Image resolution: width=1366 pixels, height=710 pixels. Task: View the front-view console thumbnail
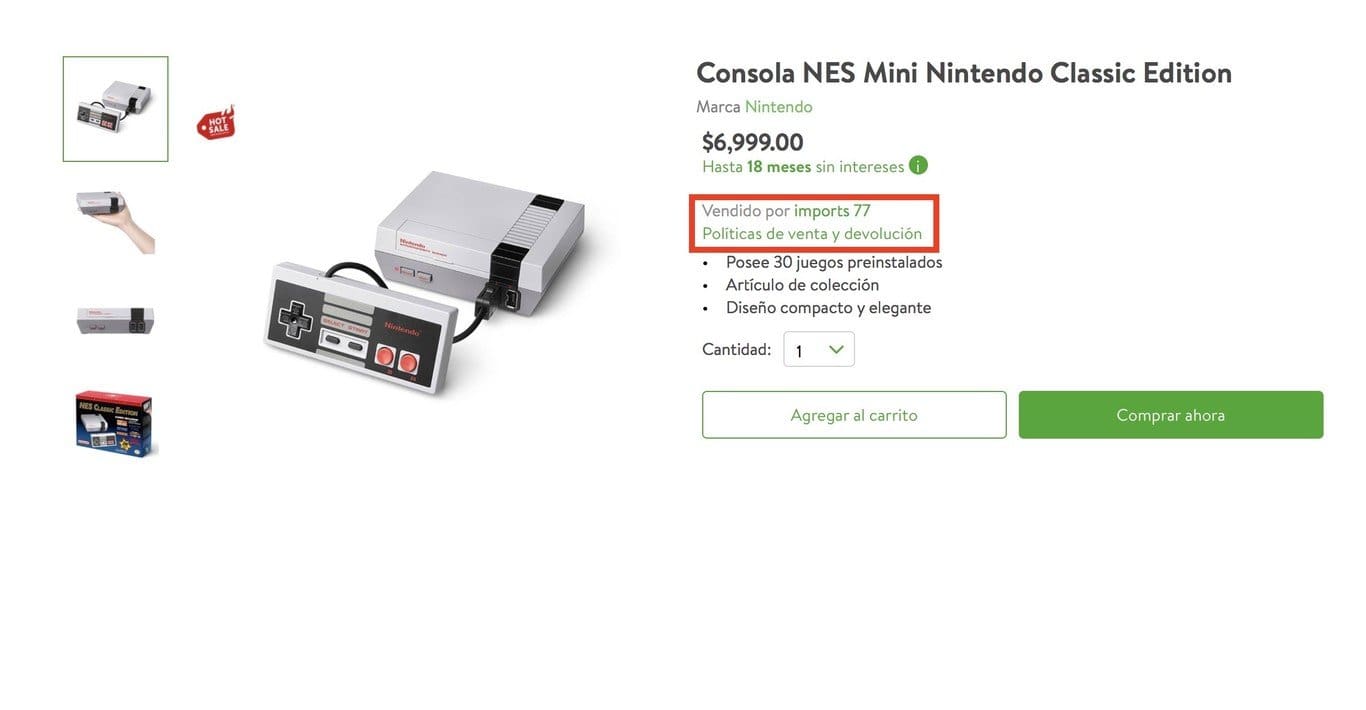click(116, 320)
